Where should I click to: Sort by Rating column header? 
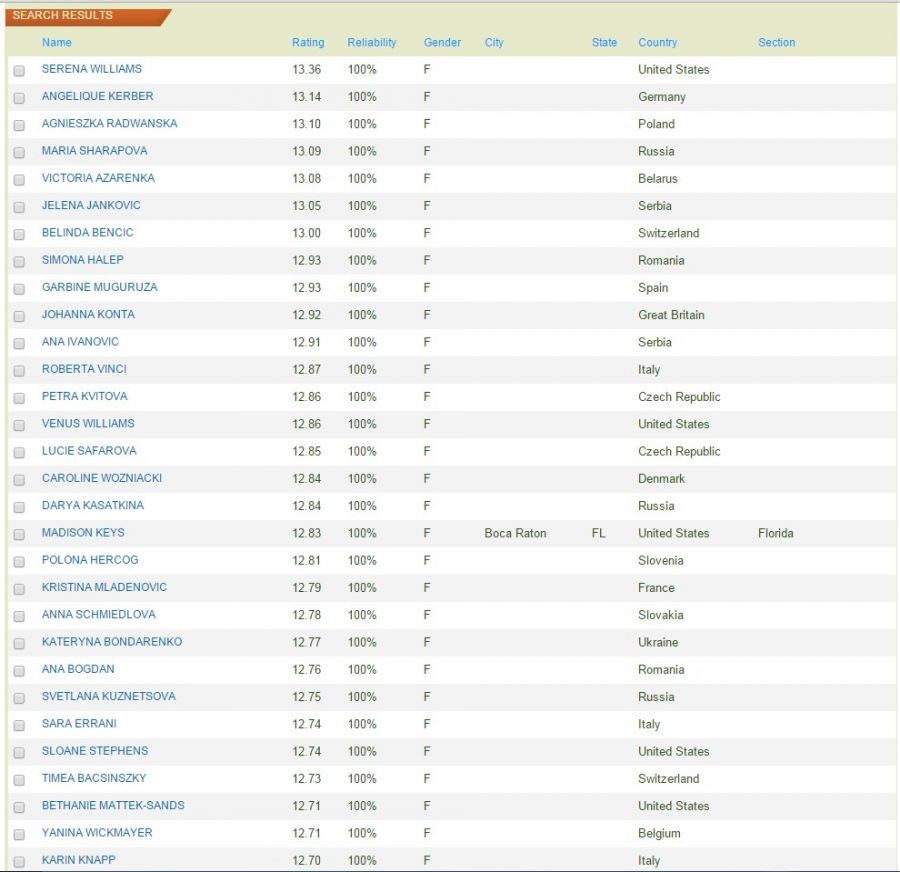[x=308, y=42]
